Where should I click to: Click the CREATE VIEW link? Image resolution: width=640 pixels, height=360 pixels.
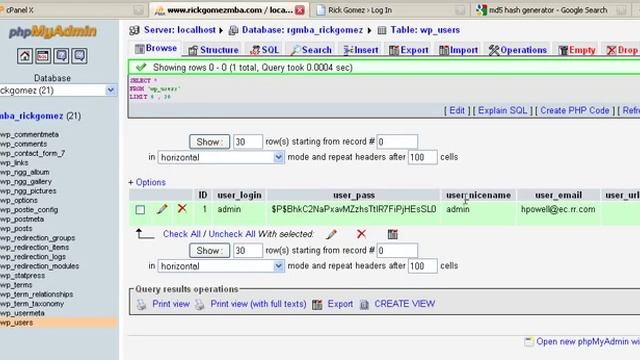pos(404,304)
